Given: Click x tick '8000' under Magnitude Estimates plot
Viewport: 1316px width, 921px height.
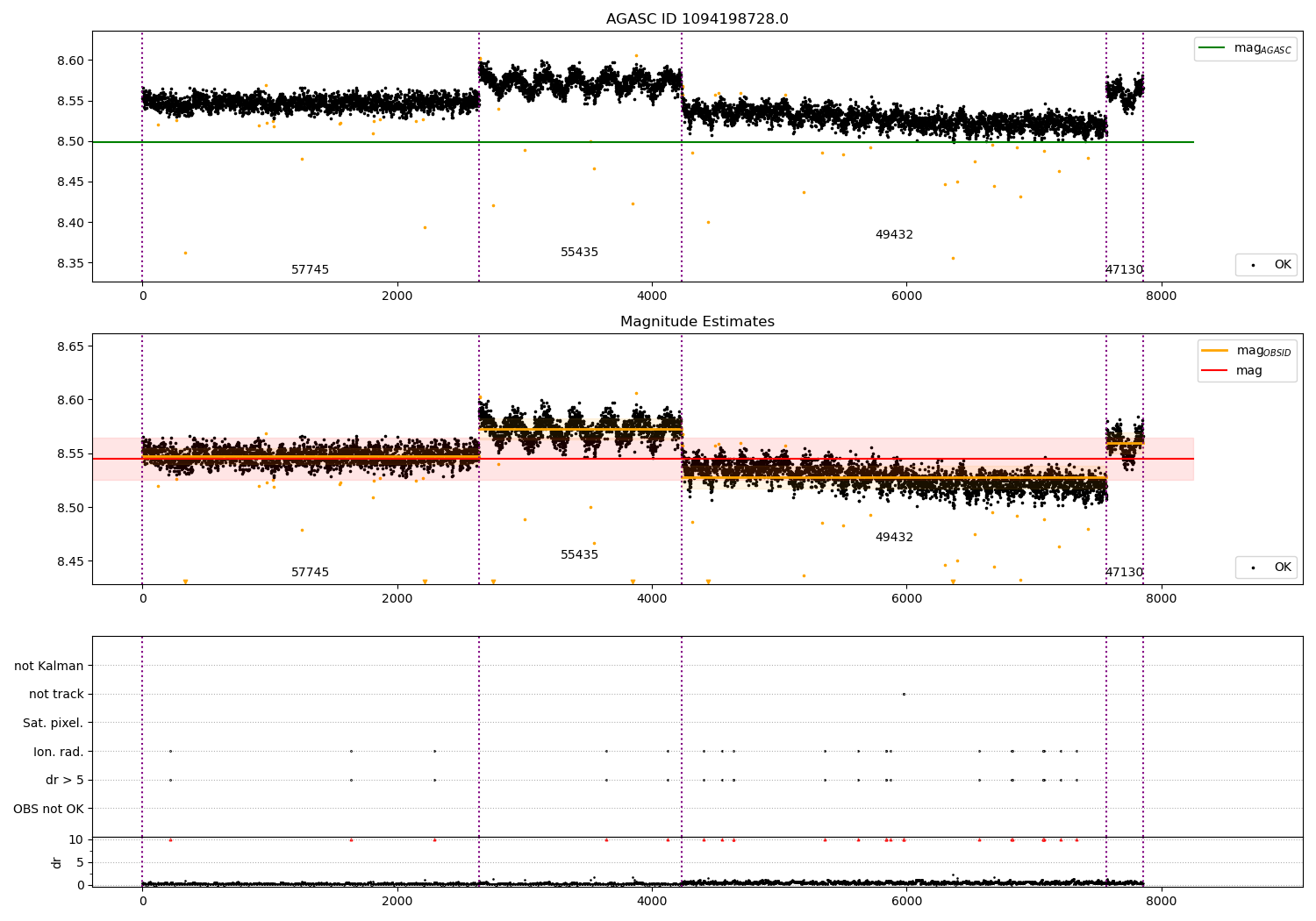Looking at the screenshot, I should coord(1162,599).
